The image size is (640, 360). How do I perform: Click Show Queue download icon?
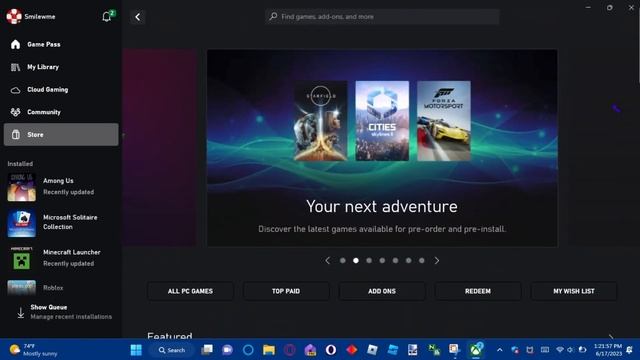pos(20,313)
